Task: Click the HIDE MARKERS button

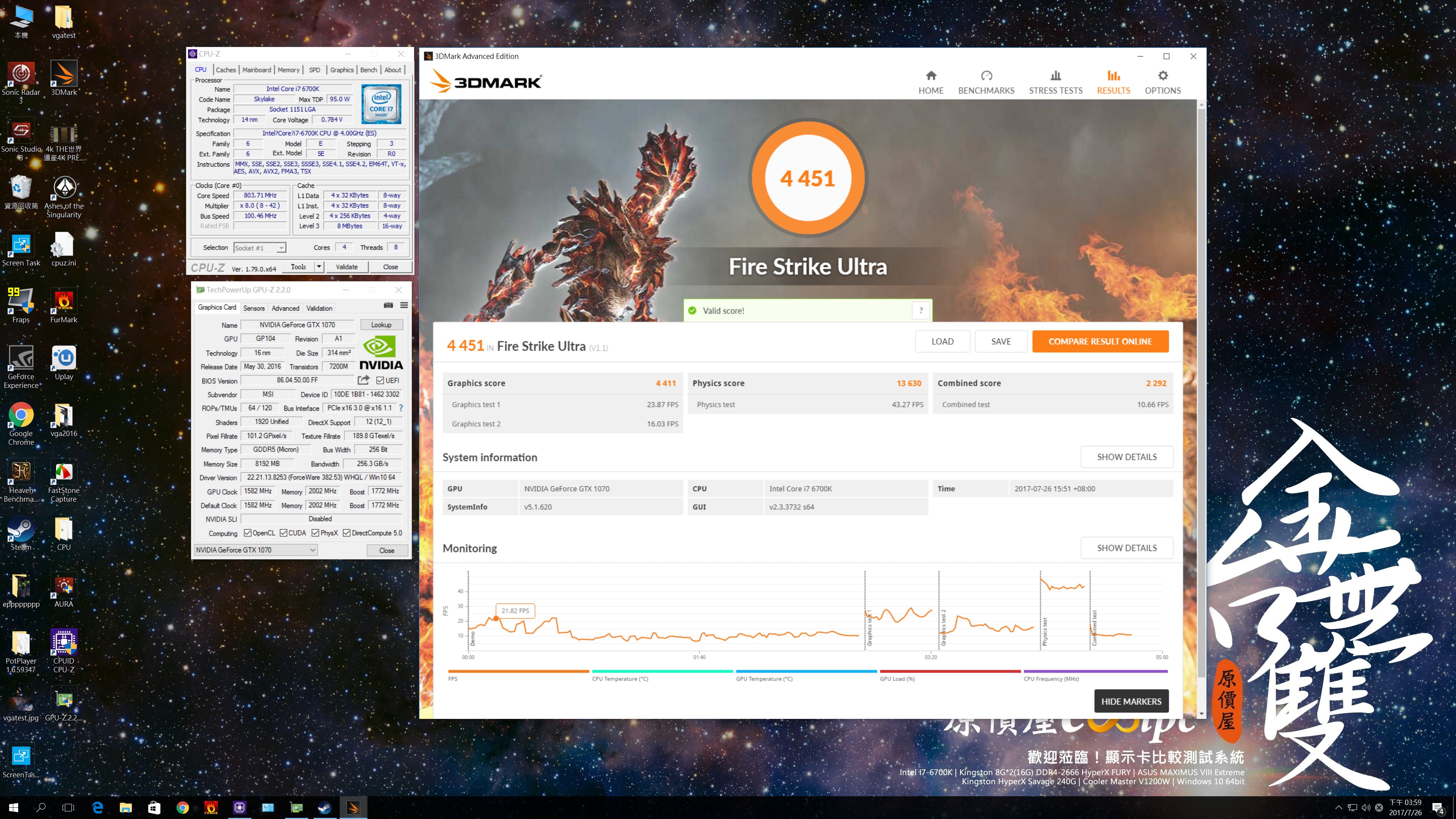Action: (1131, 701)
